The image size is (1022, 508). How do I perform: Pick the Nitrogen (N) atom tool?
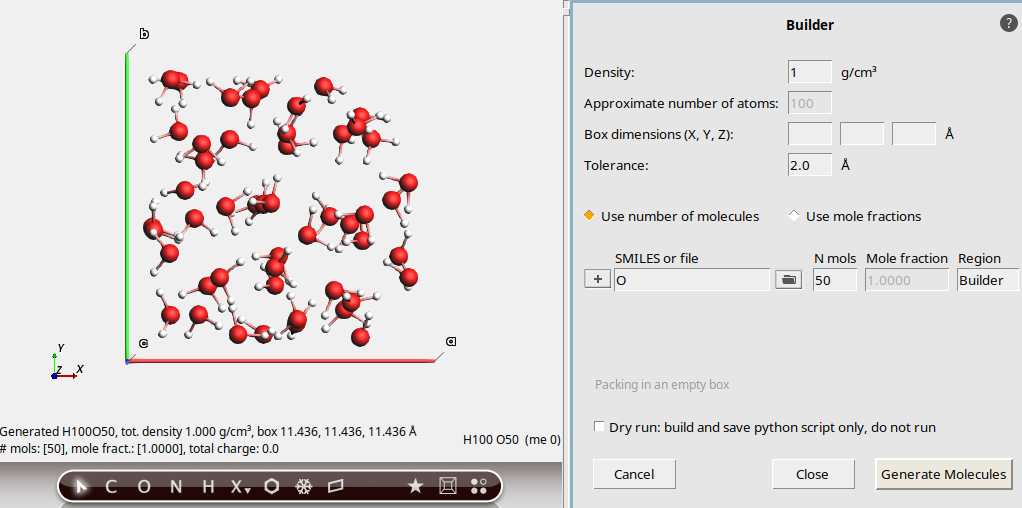coord(175,487)
